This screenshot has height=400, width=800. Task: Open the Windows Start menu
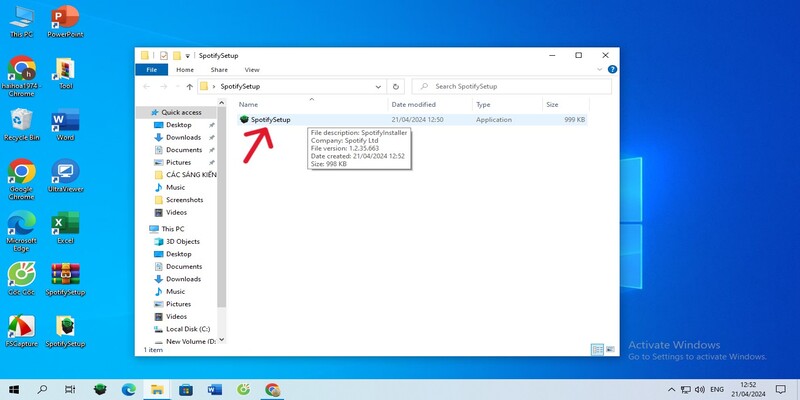14,390
